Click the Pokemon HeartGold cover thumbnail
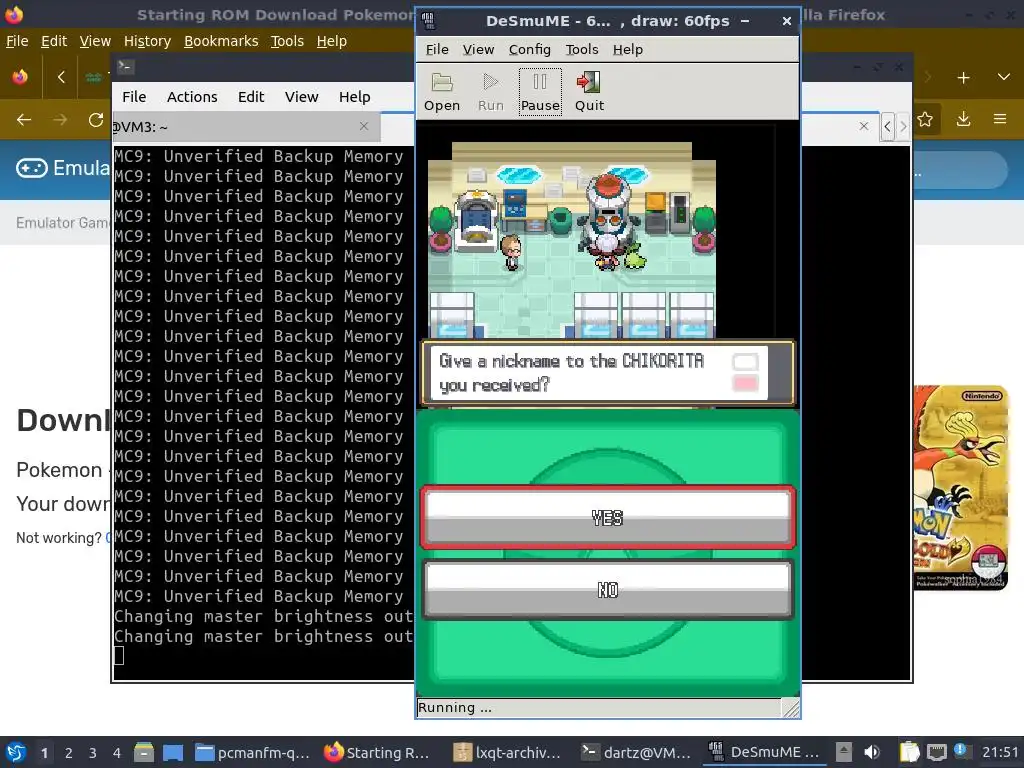 (961, 487)
